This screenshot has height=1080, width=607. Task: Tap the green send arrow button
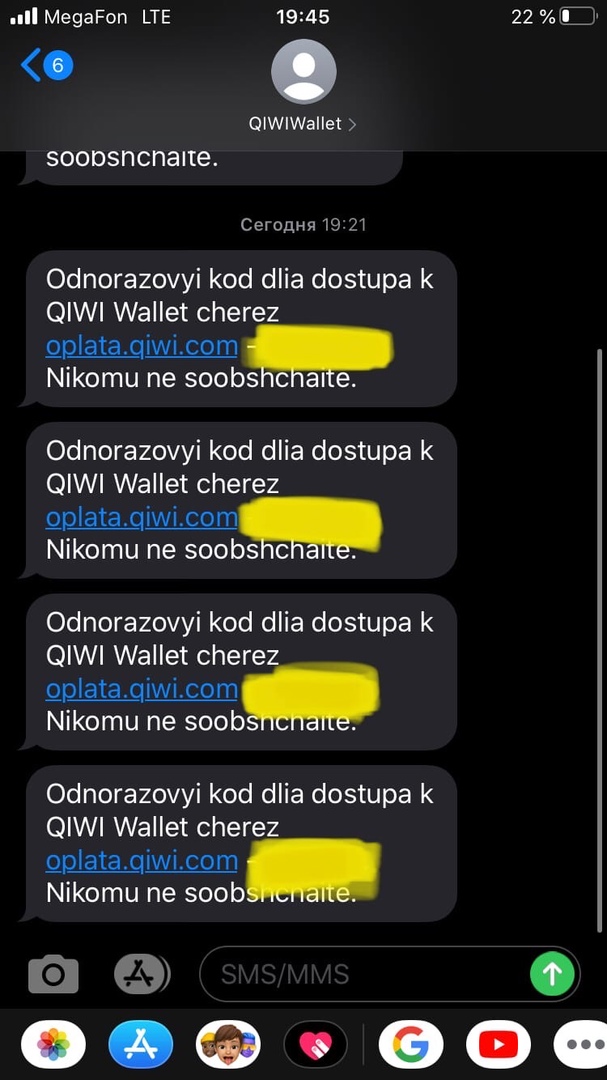click(553, 974)
